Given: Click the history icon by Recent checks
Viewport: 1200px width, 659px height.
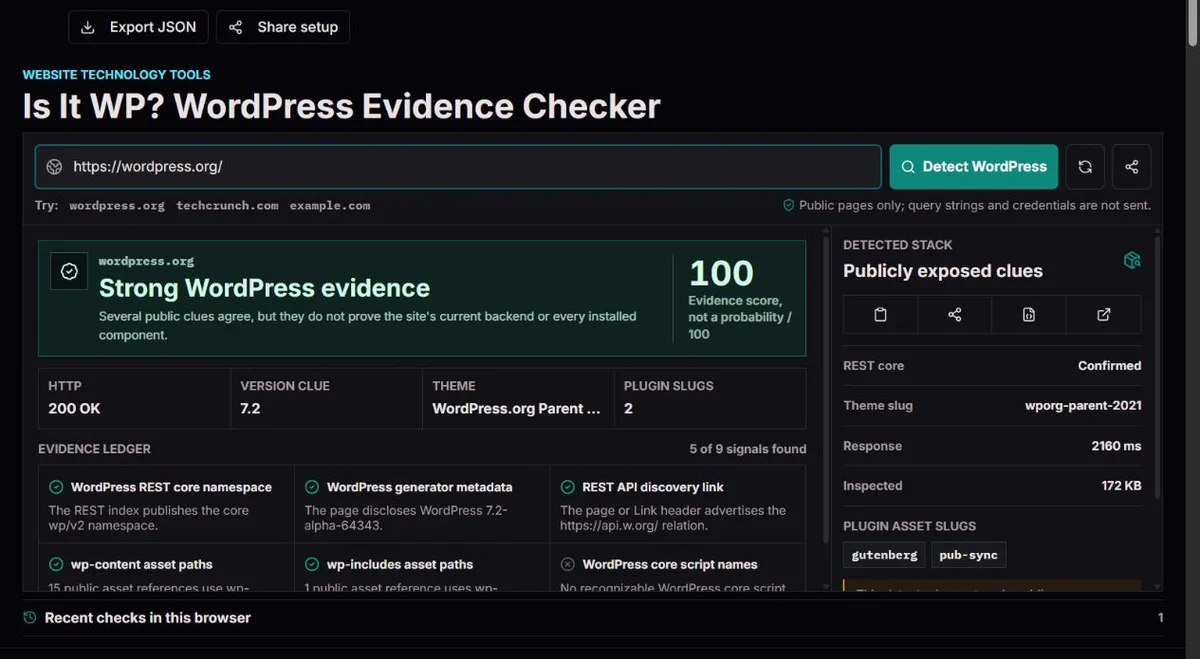Looking at the screenshot, I should [x=30, y=618].
